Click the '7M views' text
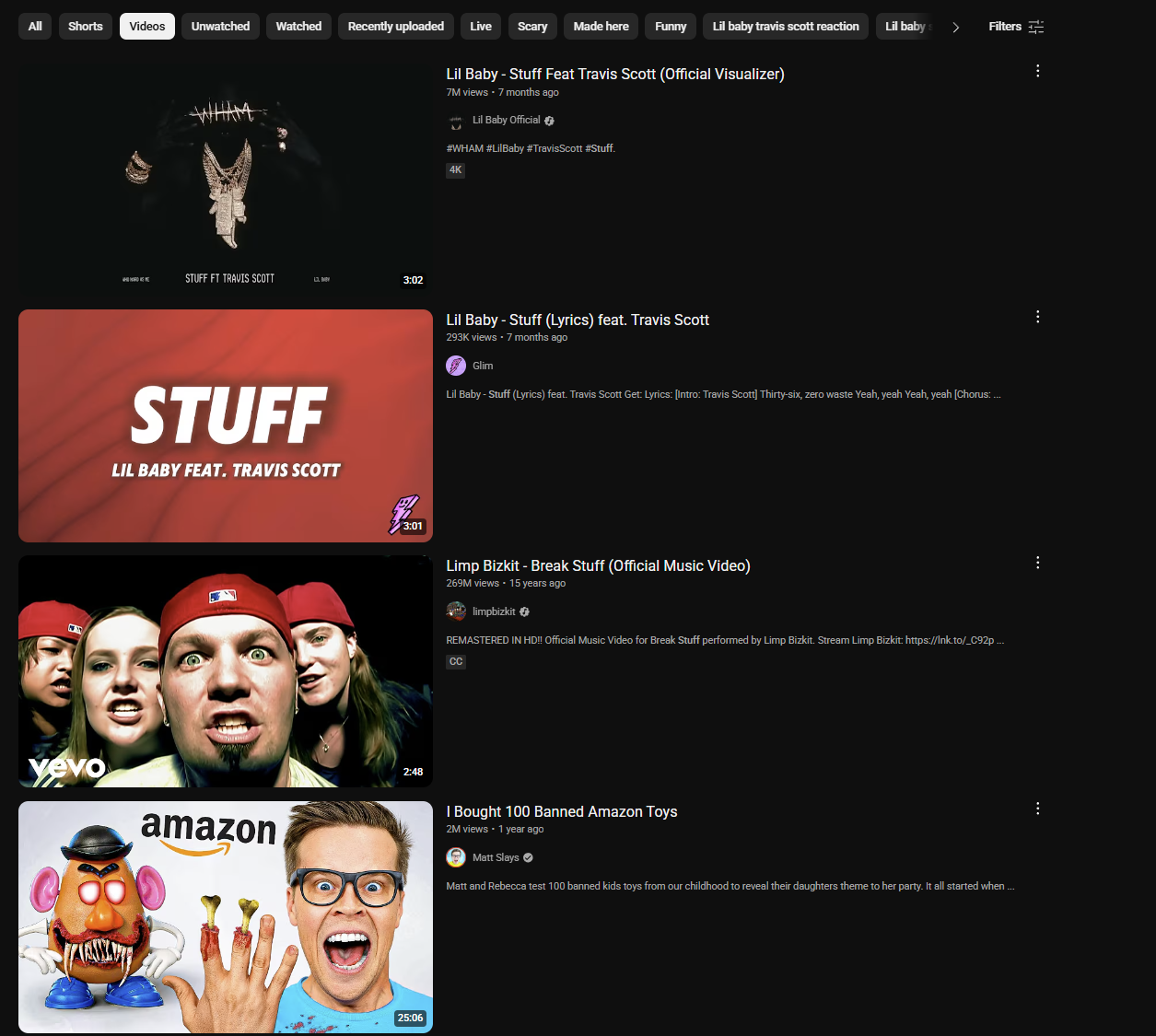 pos(467,93)
